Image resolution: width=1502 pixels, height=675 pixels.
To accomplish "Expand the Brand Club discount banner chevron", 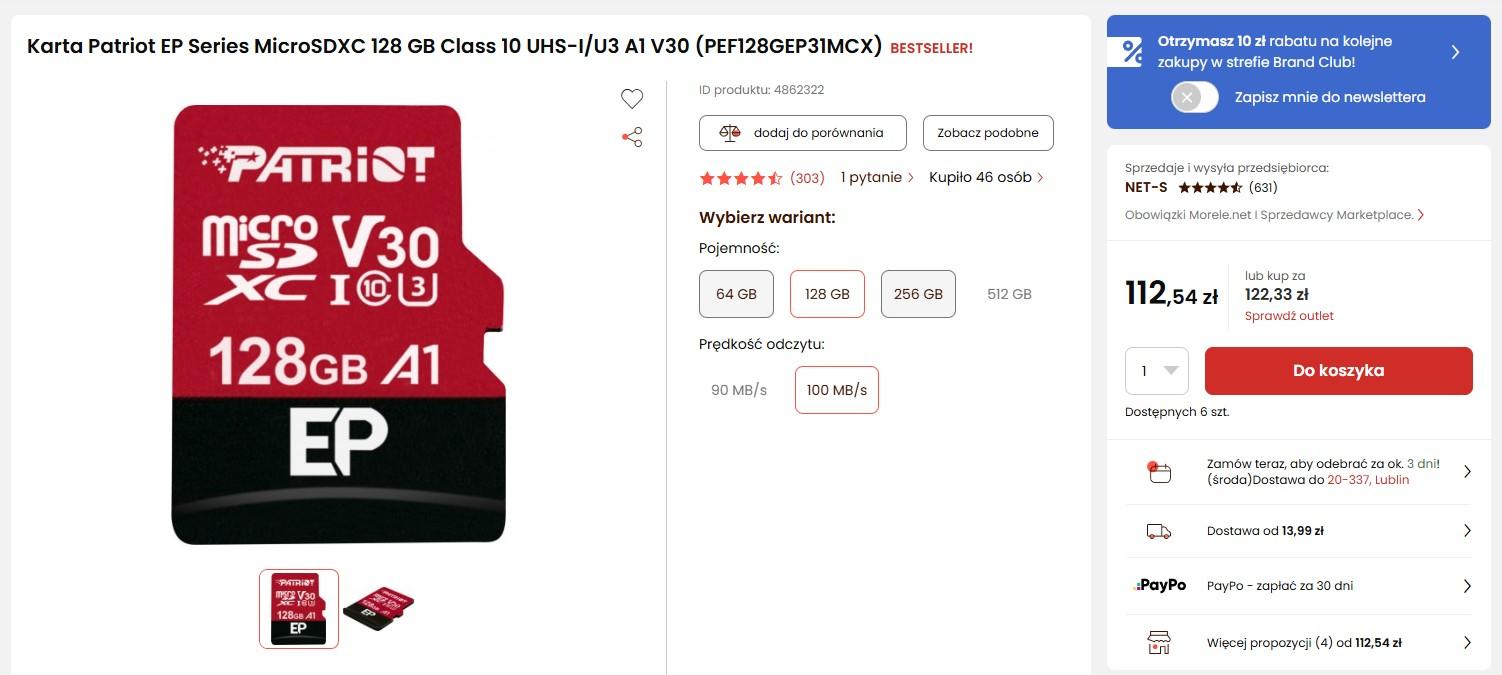I will (1455, 52).
